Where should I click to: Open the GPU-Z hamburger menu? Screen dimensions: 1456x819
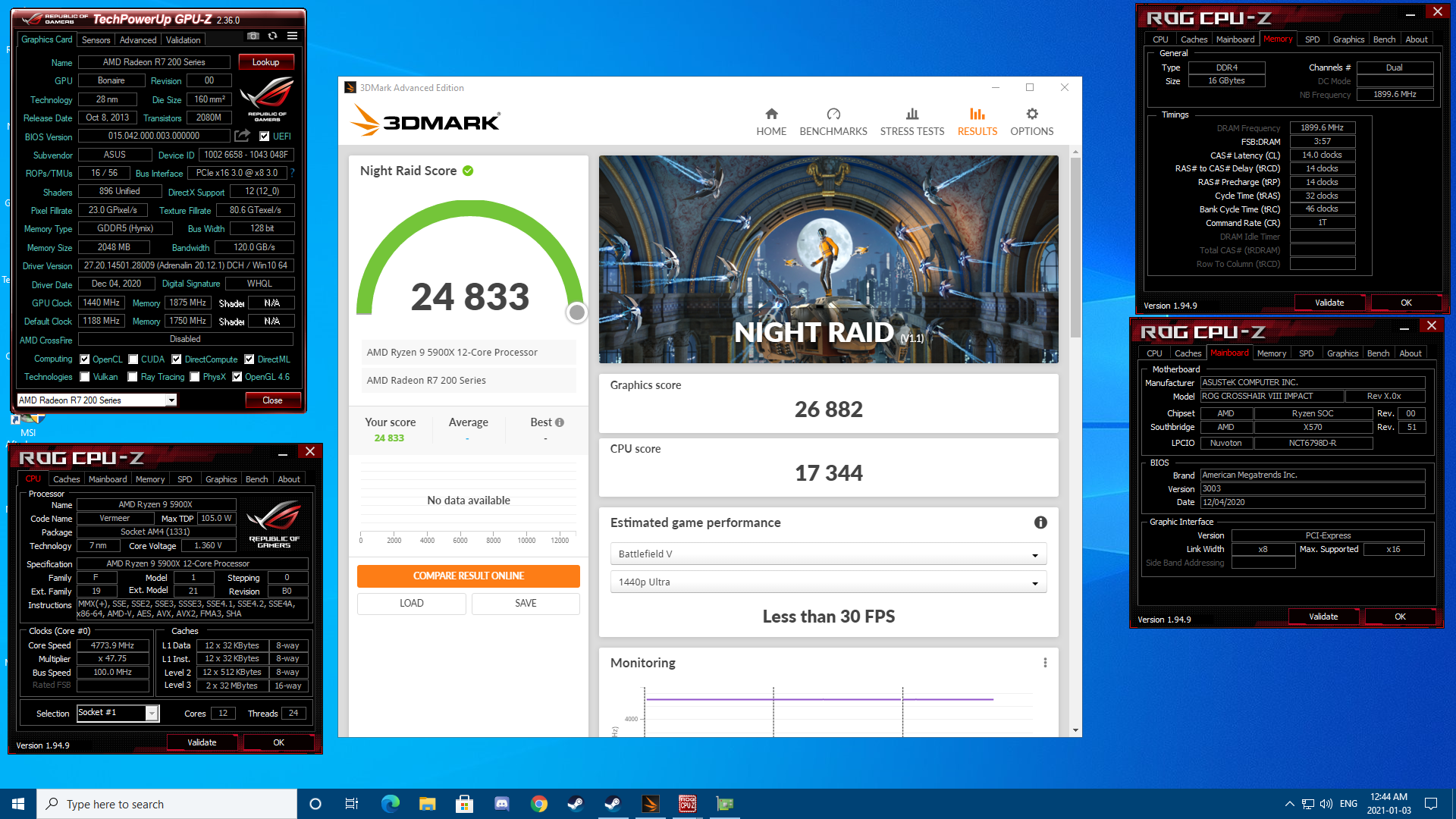tap(292, 36)
